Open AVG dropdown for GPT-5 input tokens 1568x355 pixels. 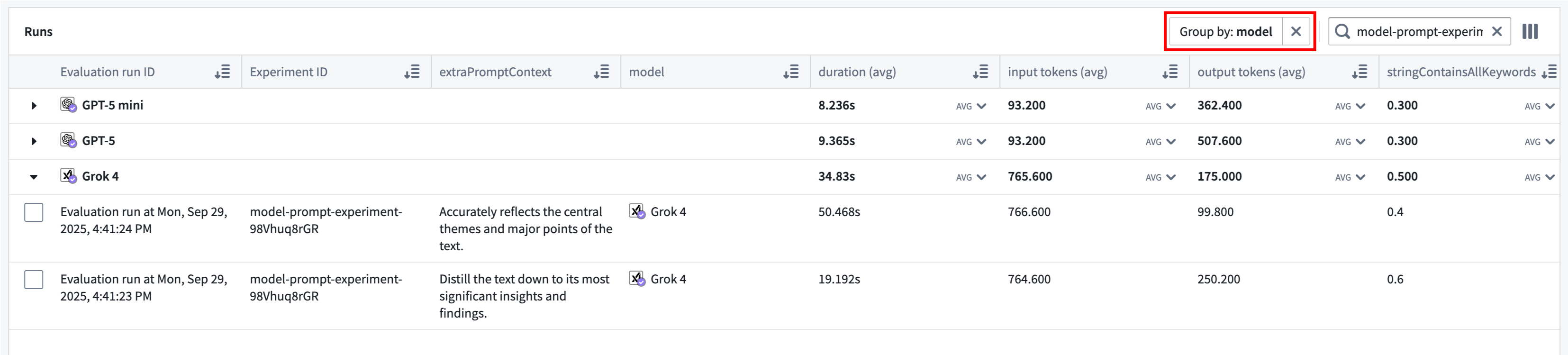point(1160,142)
